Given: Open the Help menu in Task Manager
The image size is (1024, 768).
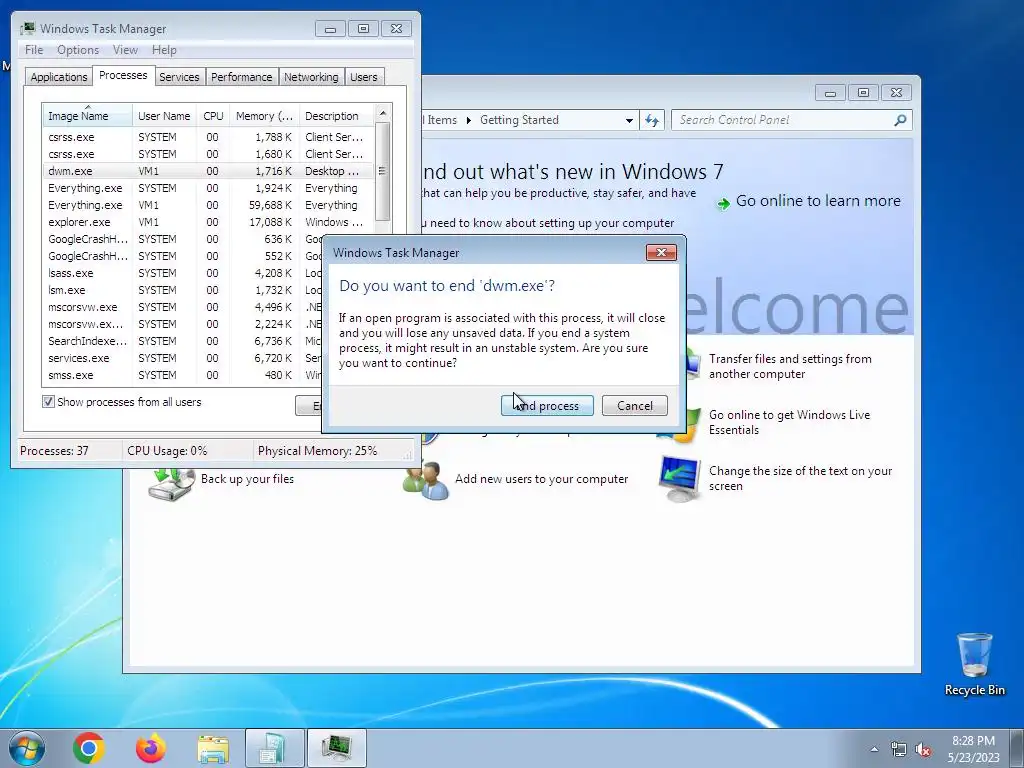Looking at the screenshot, I should coord(164,50).
